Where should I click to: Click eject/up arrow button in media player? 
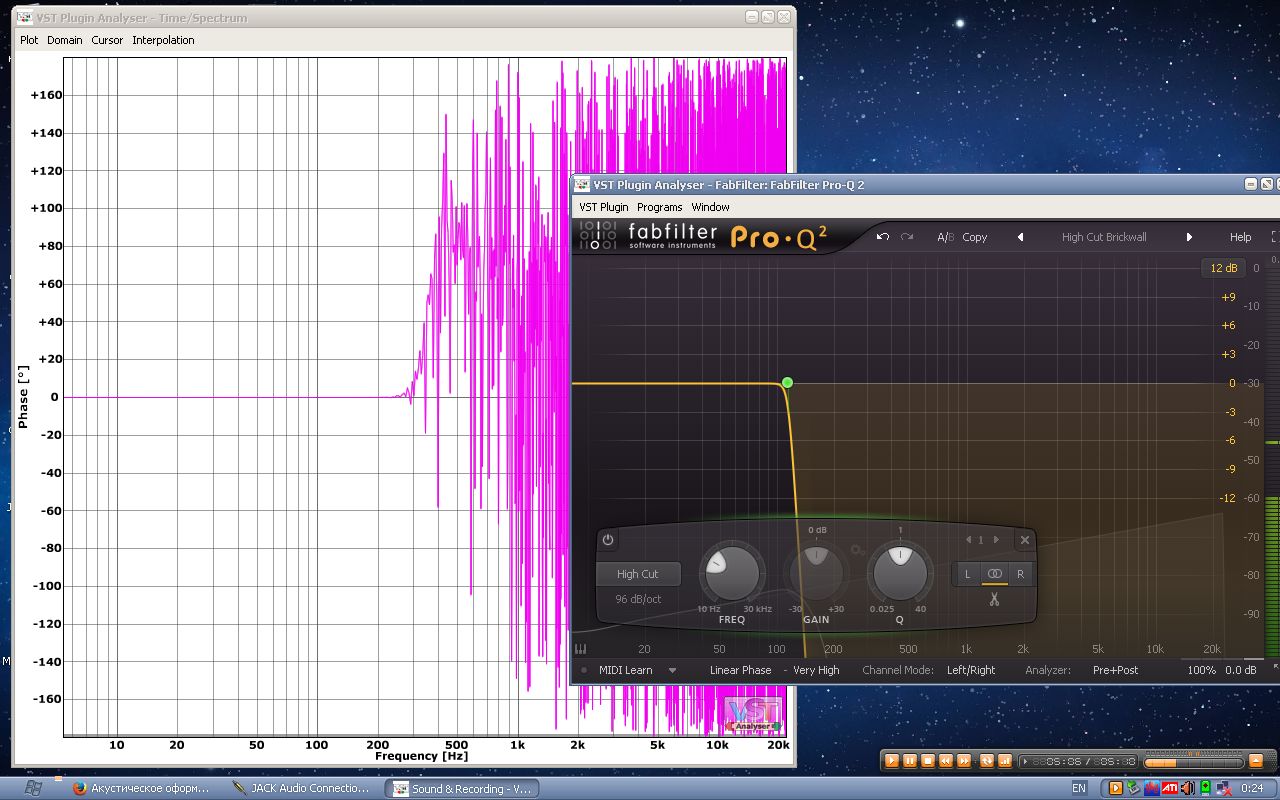(x=1257, y=761)
